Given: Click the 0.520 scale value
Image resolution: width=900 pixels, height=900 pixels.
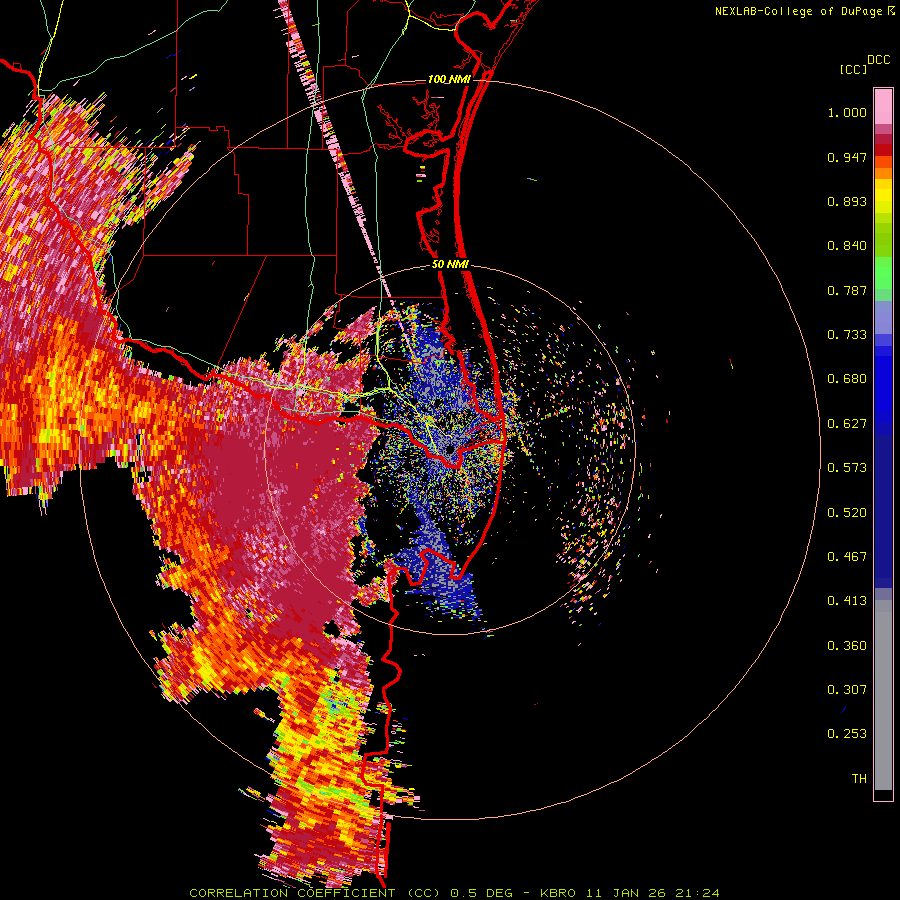Looking at the screenshot, I should click(847, 513).
